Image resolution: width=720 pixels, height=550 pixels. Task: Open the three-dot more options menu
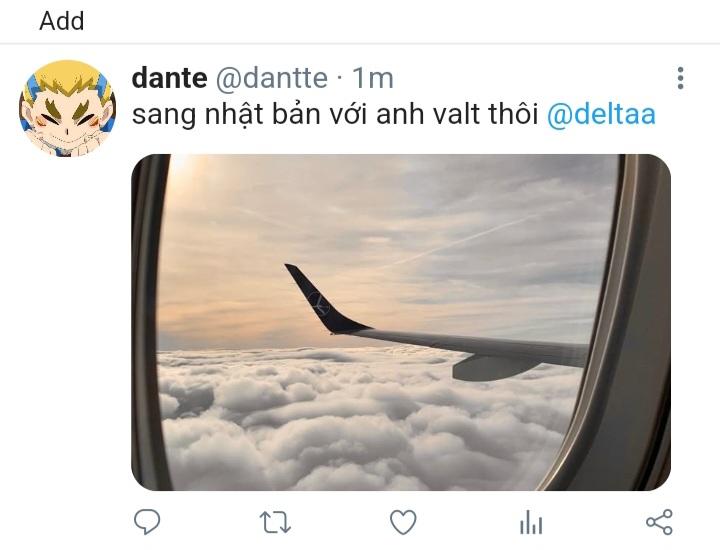click(x=681, y=78)
